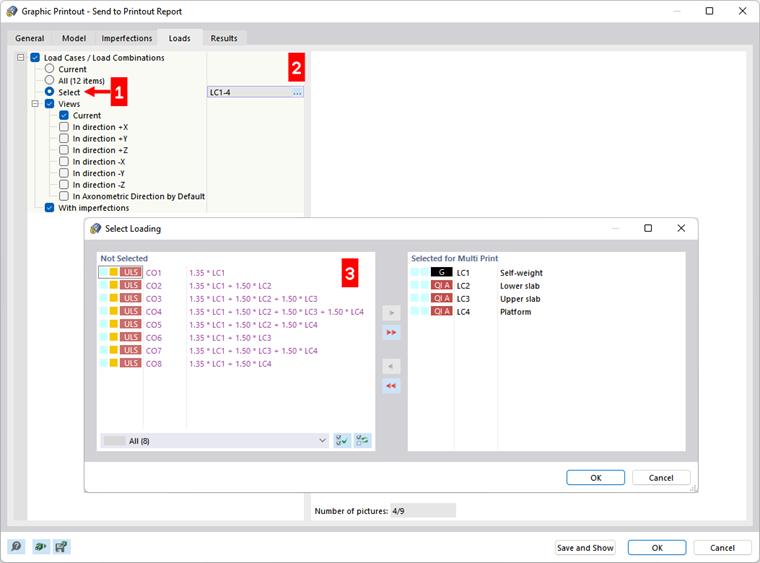Click the single-arrow remove from selection button
This screenshot has height=563, width=760.
(391, 366)
